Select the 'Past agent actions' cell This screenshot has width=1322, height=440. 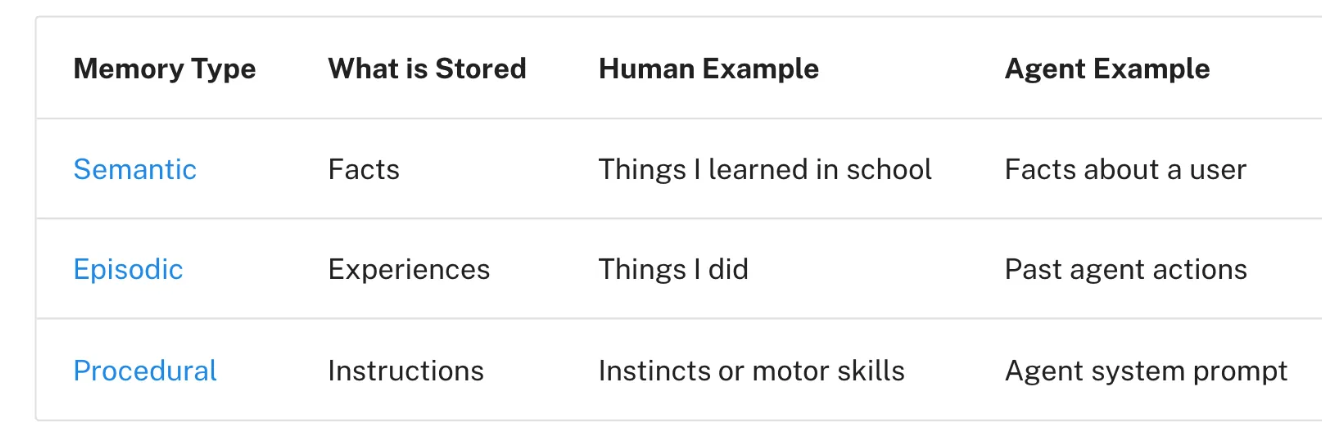[x=1126, y=269]
